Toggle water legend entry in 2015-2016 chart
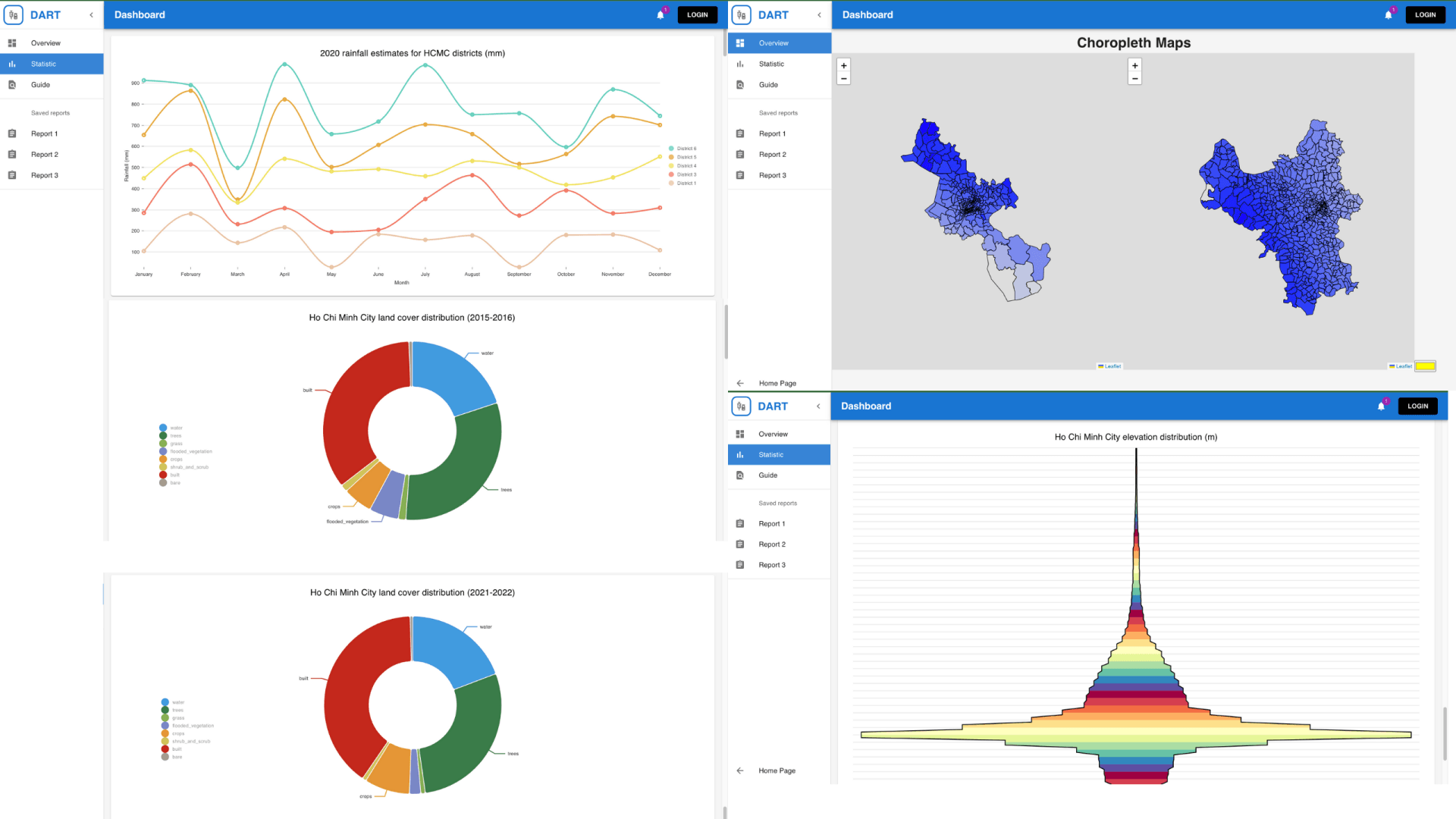The image size is (1456, 819). tap(171, 428)
